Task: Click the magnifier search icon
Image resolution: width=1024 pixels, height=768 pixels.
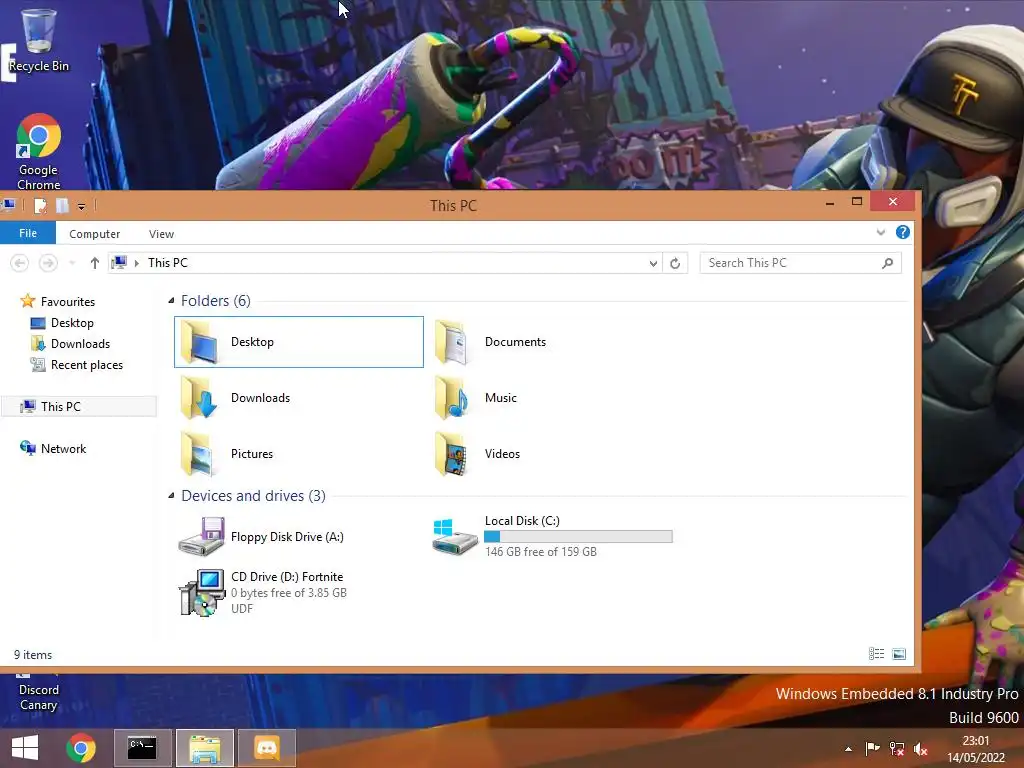Action: click(888, 263)
